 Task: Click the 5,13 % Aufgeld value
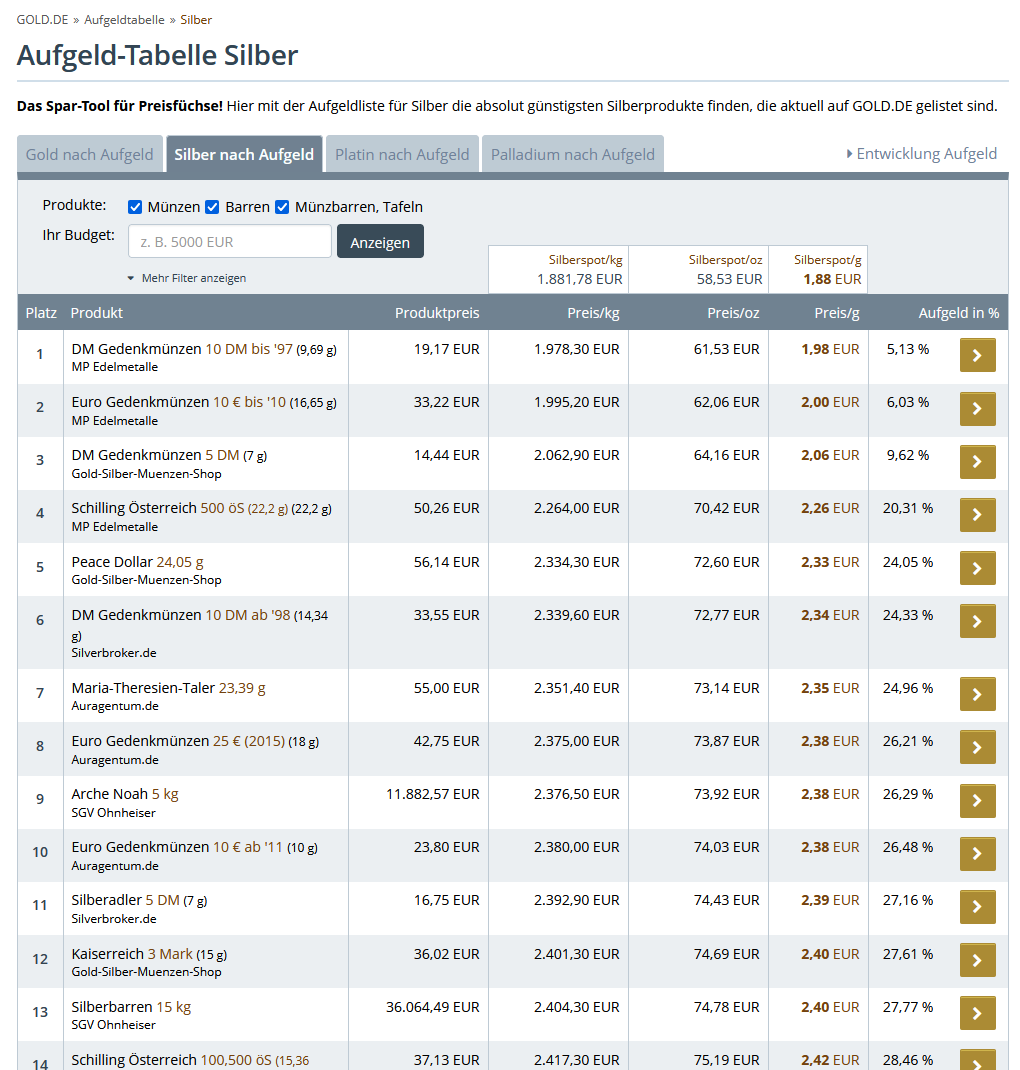coord(907,349)
